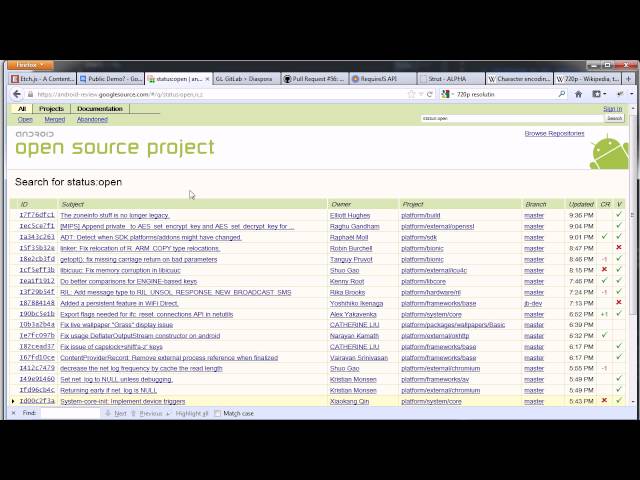
Task: Switch to the RequireJS API tab
Action: [x=382, y=79]
